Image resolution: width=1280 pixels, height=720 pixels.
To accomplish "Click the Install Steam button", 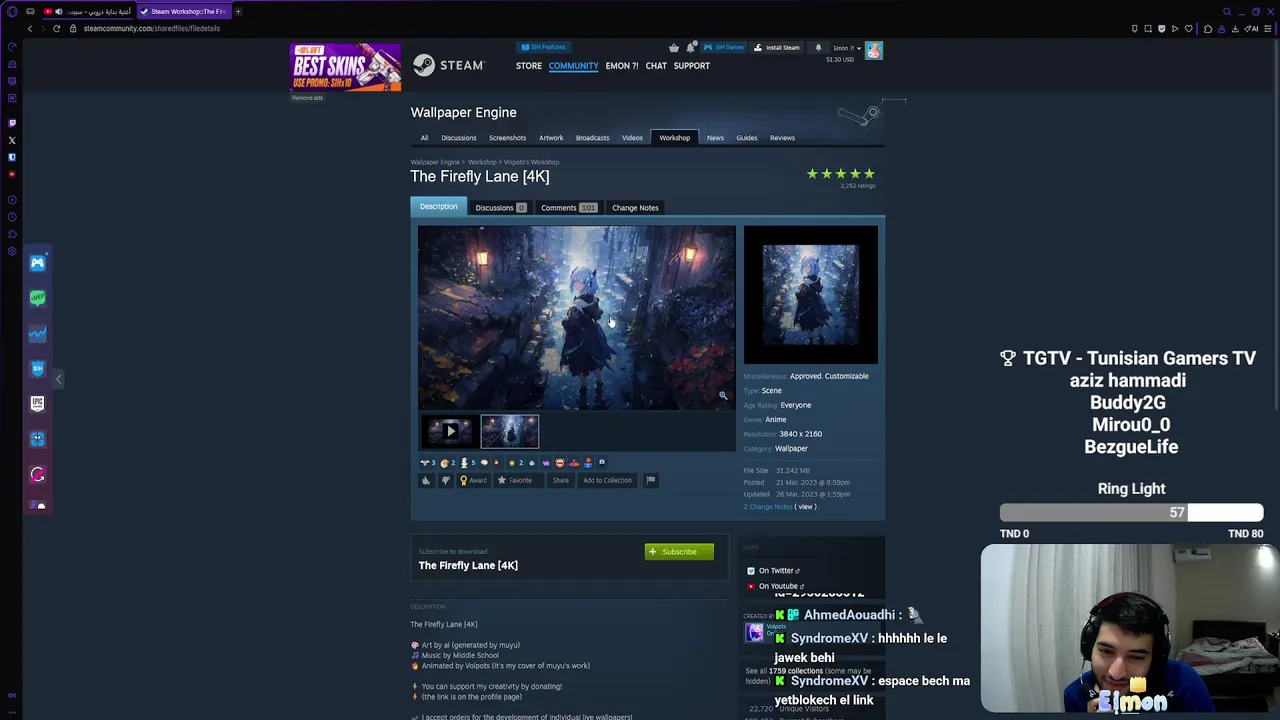I will pyautogui.click(x=777, y=47).
